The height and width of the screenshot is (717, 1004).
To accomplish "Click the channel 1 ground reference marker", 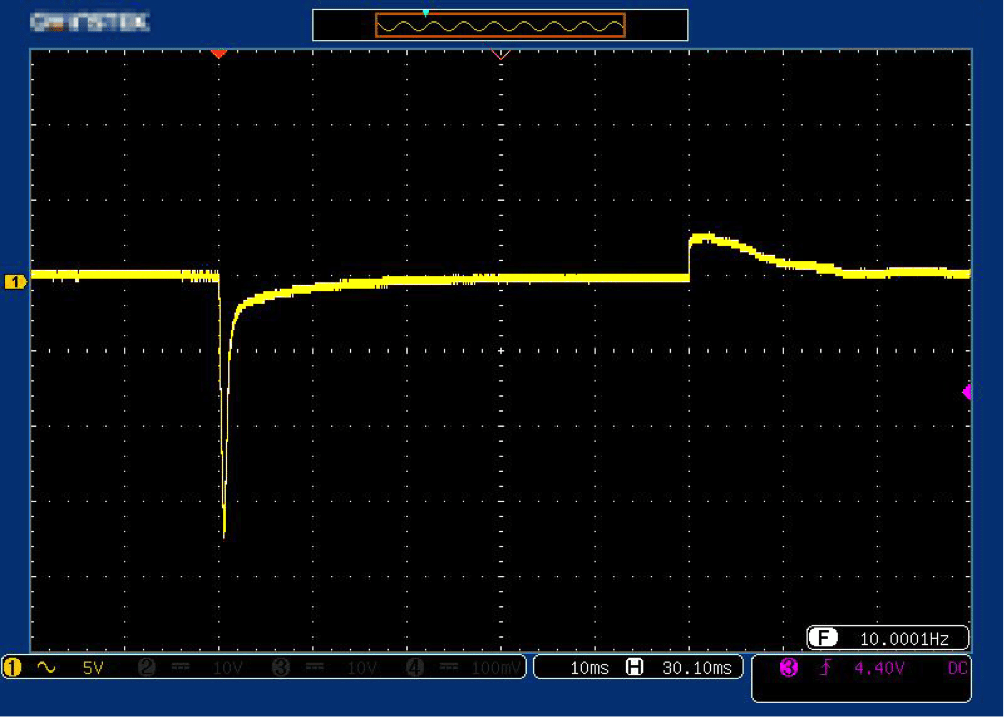I will click(14, 282).
